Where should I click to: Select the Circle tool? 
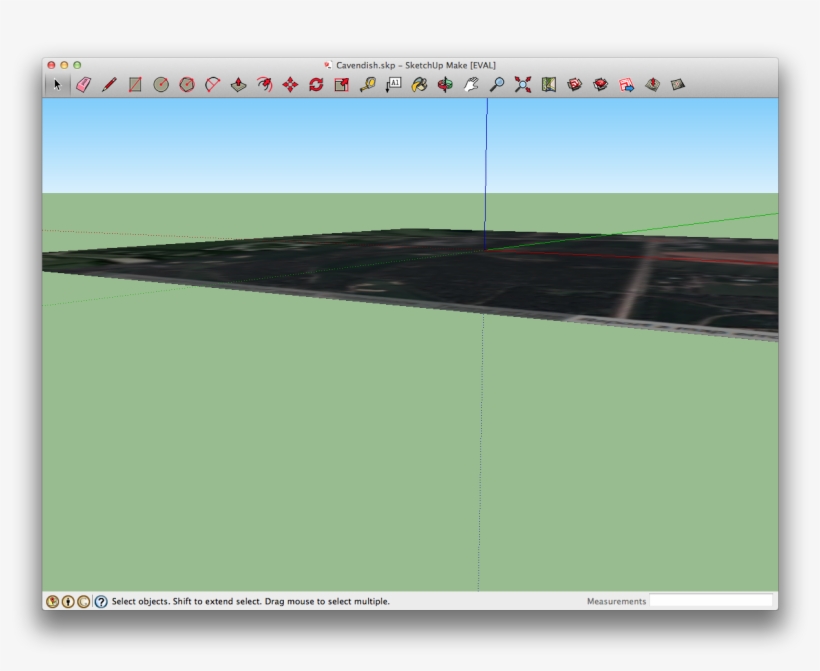point(161,85)
